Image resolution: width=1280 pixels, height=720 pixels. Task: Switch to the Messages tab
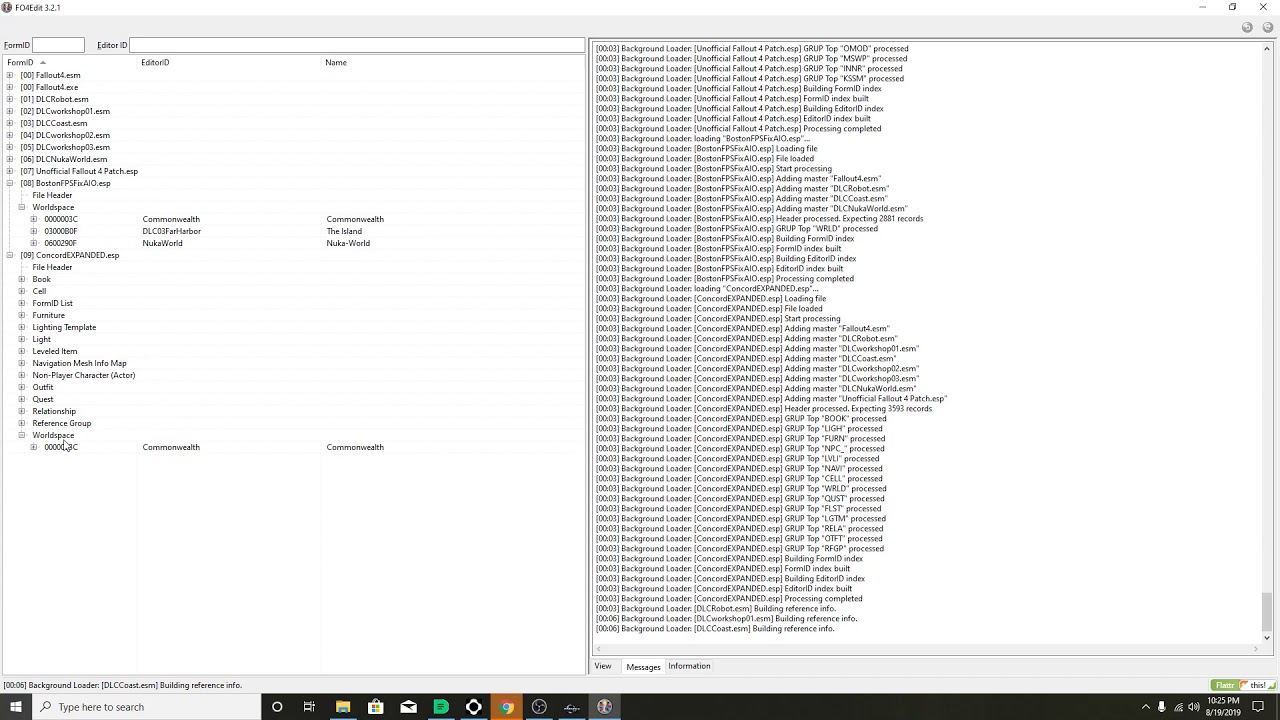pyautogui.click(x=643, y=667)
